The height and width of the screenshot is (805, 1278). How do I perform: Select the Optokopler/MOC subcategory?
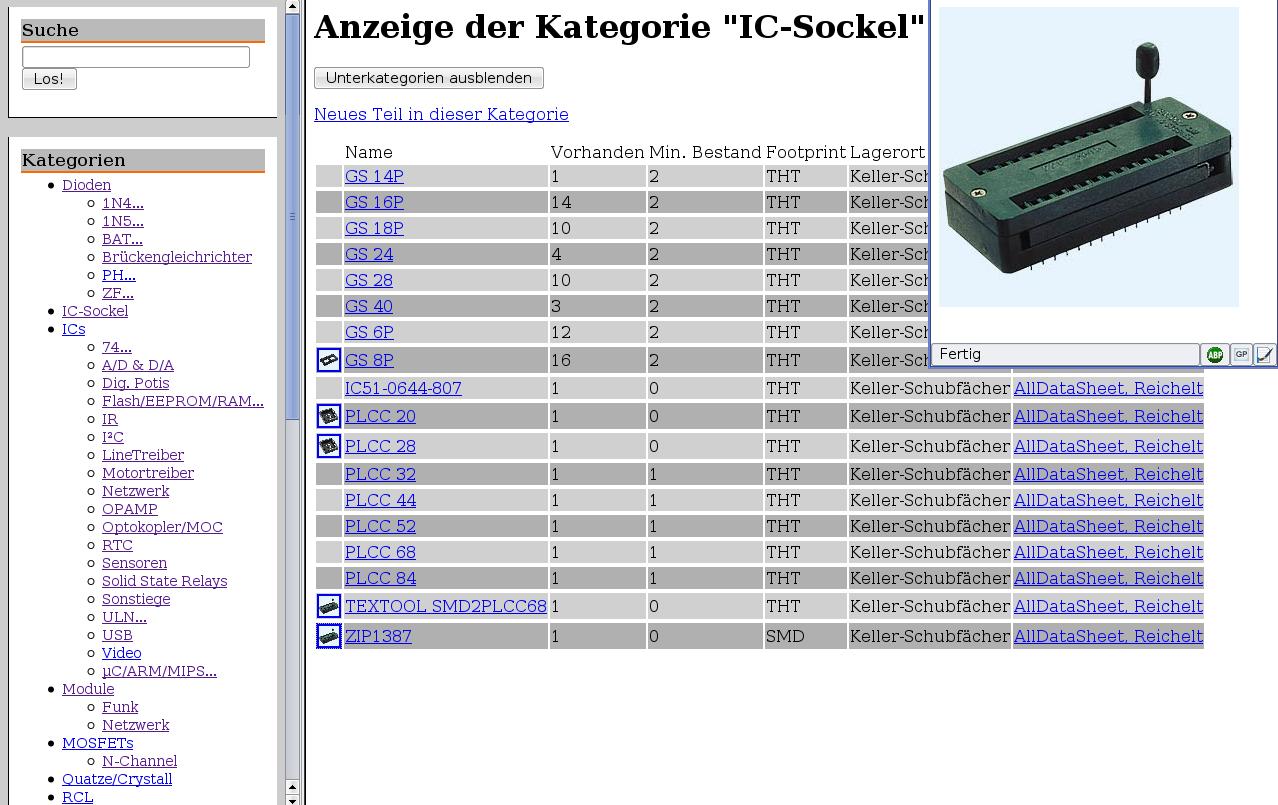coord(162,527)
